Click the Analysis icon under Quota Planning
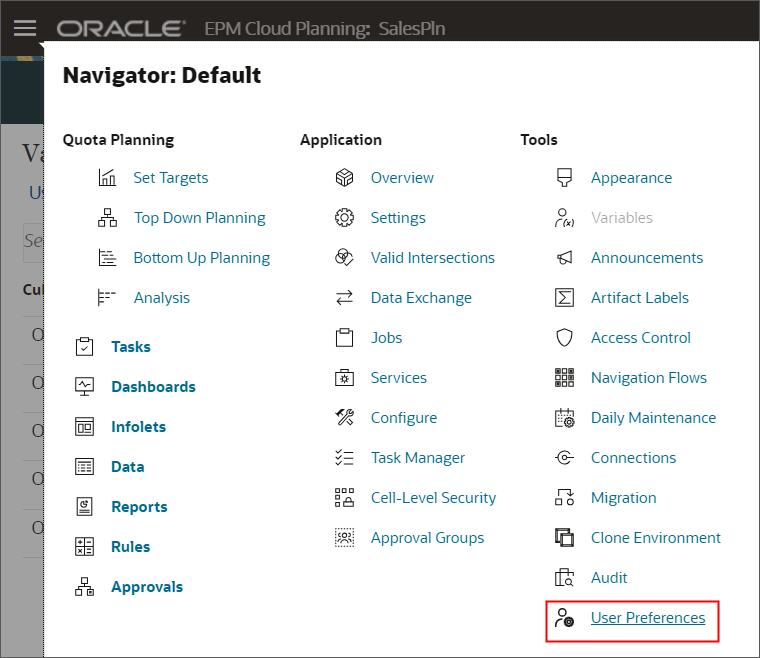 pos(107,298)
